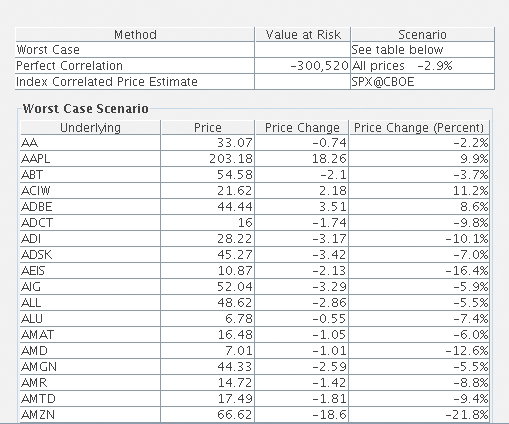Click the AMZN underlying cell
Image resolution: width=509 pixels, height=424 pixels.
coord(90,415)
